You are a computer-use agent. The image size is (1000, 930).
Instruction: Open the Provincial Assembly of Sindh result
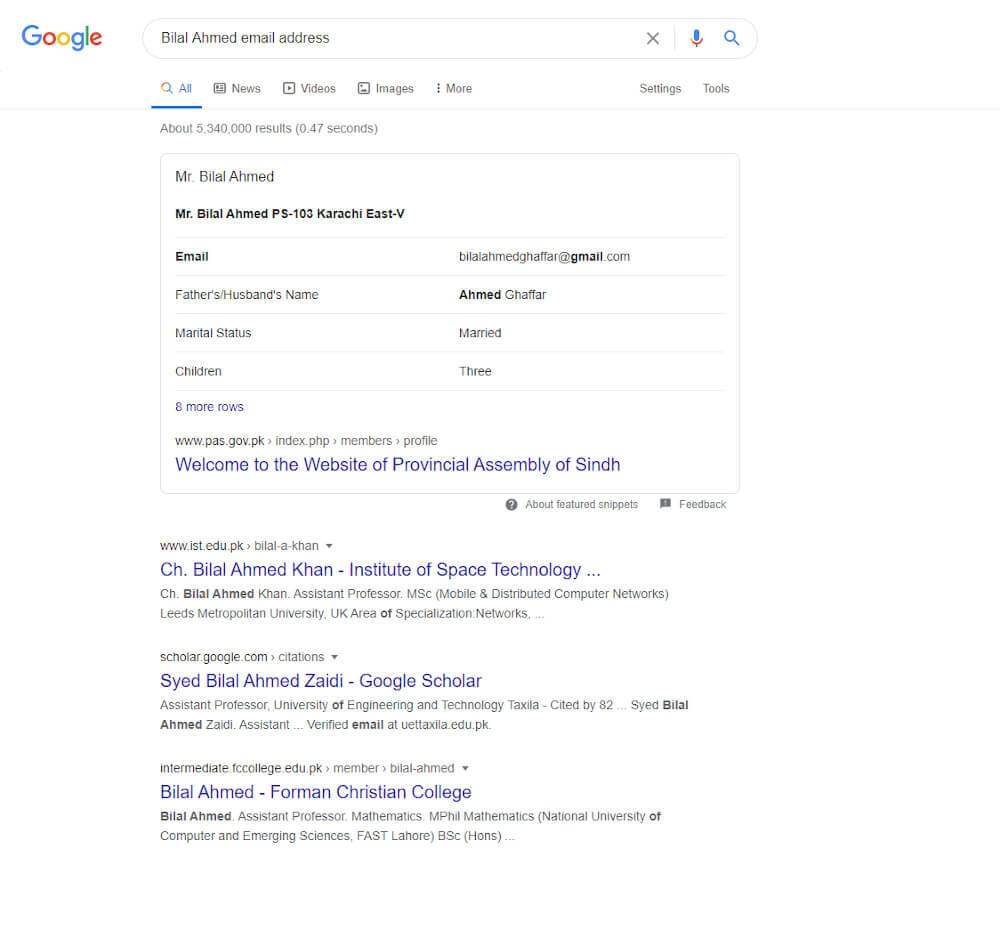click(x=397, y=464)
